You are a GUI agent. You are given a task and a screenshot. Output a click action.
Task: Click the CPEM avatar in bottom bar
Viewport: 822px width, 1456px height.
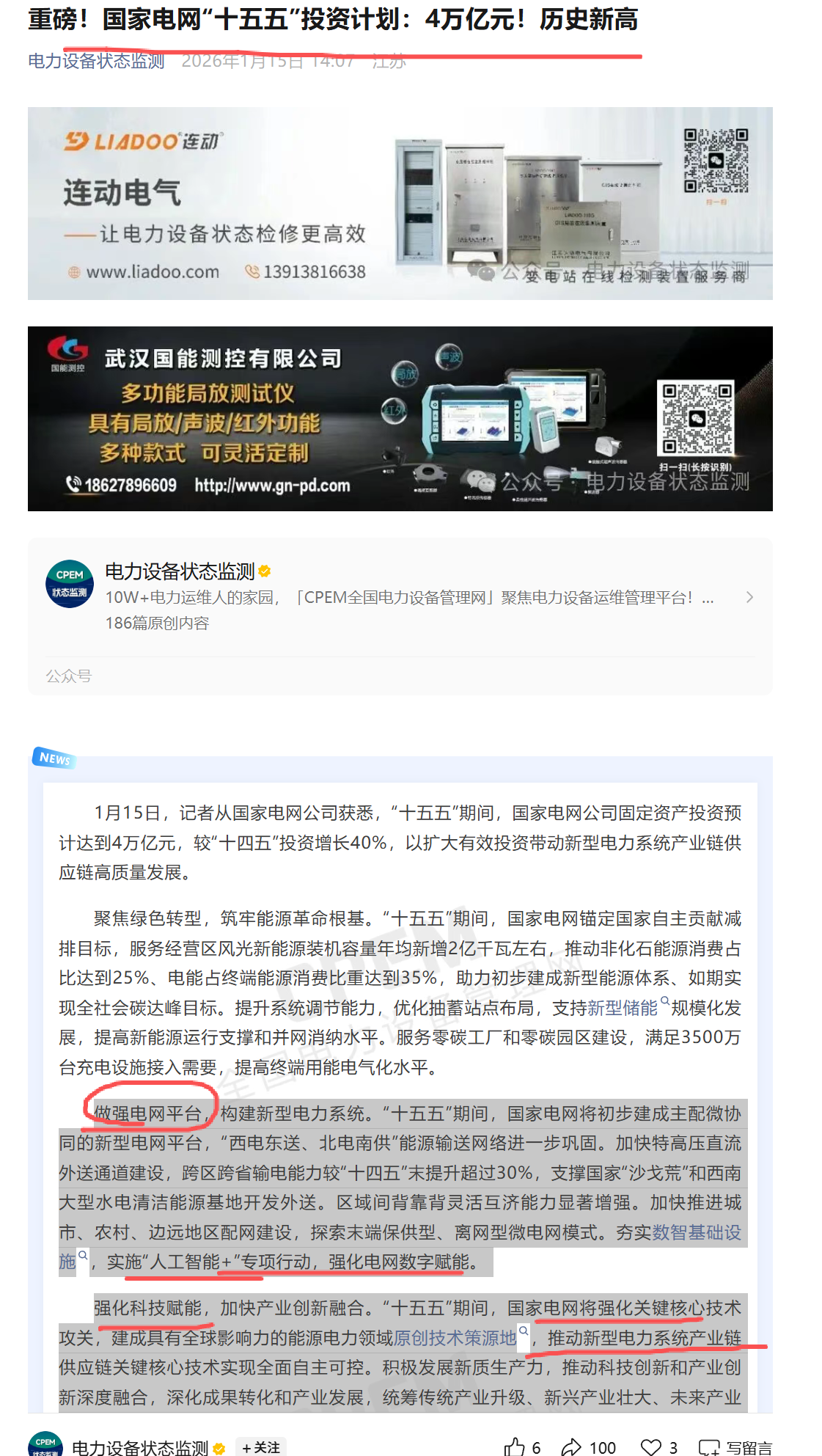[x=45, y=1444]
